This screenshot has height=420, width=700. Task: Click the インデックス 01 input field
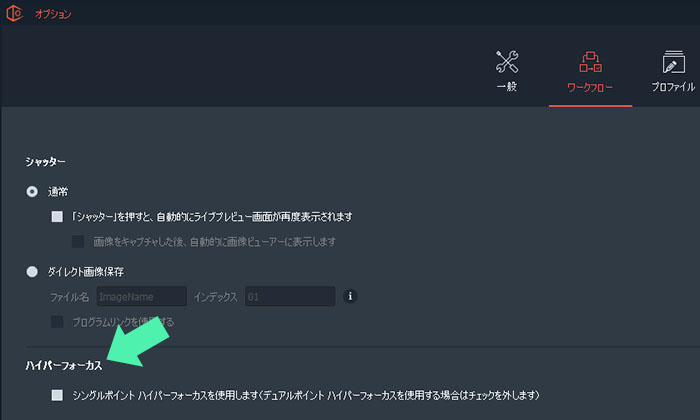click(288, 296)
